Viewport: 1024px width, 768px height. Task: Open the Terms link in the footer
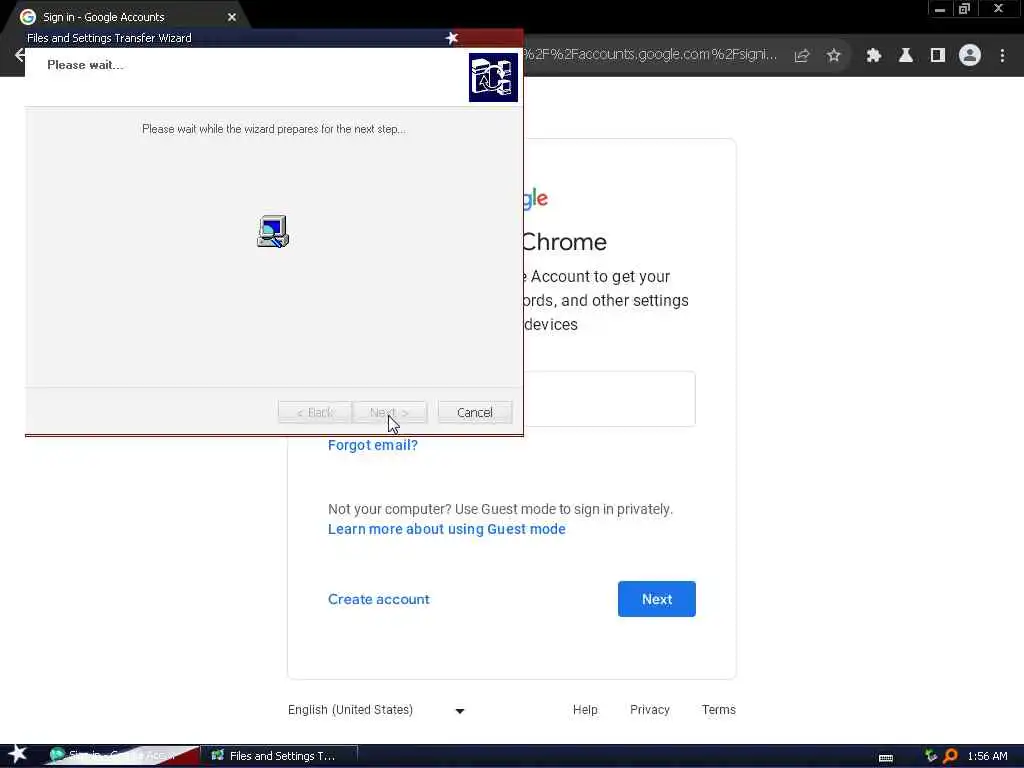(718, 710)
